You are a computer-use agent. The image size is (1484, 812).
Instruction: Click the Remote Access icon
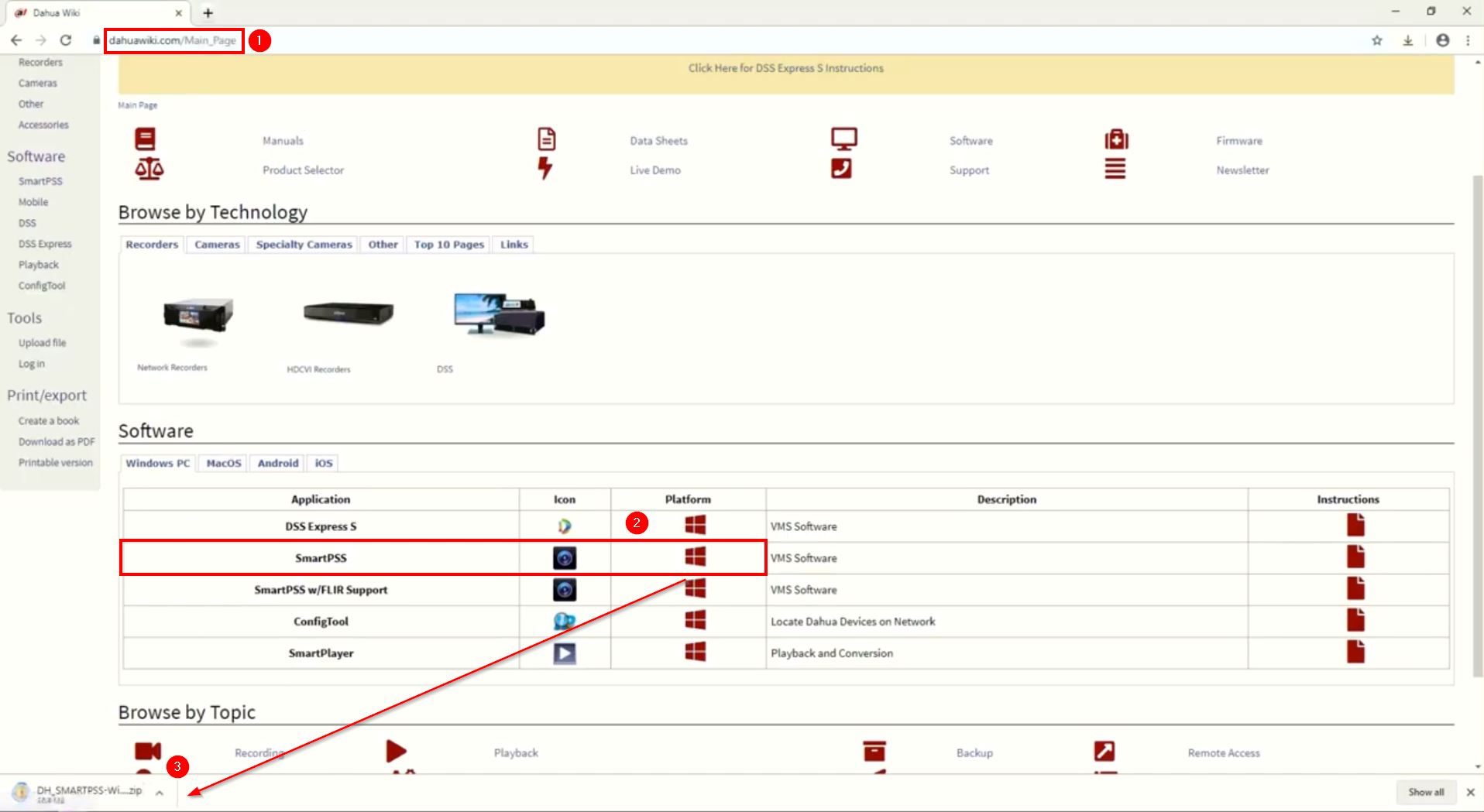[1104, 751]
